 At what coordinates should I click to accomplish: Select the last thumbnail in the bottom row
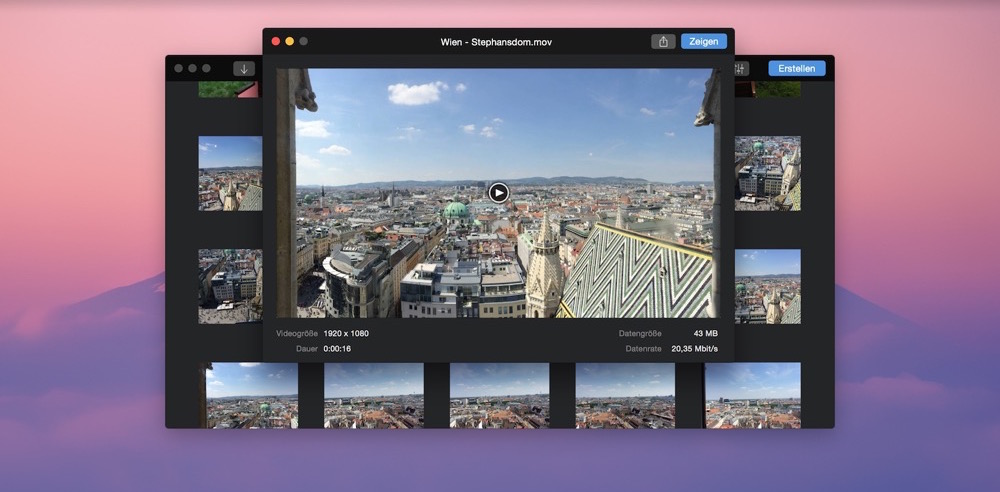[x=752, y=395]
